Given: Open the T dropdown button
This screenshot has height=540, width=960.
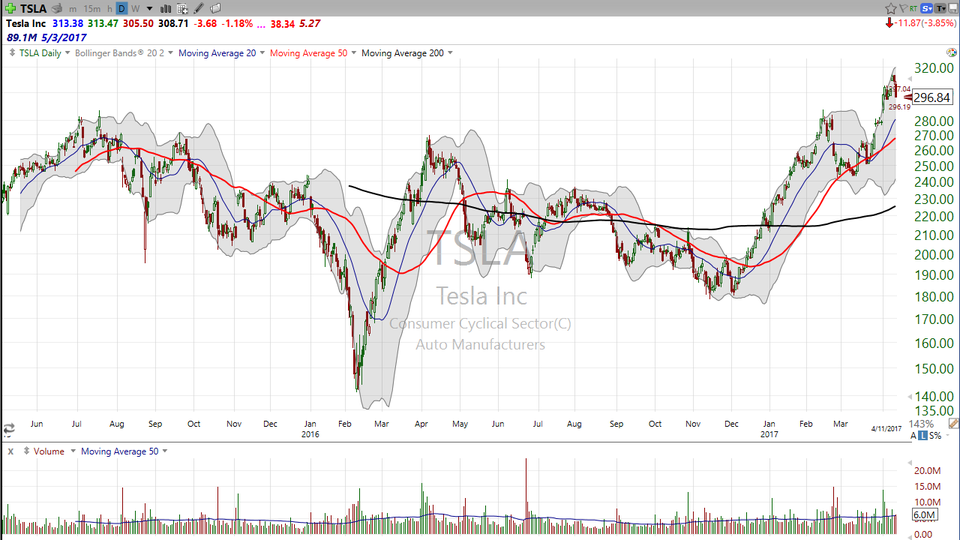Looking at the screenshot, I should (940, 8).
